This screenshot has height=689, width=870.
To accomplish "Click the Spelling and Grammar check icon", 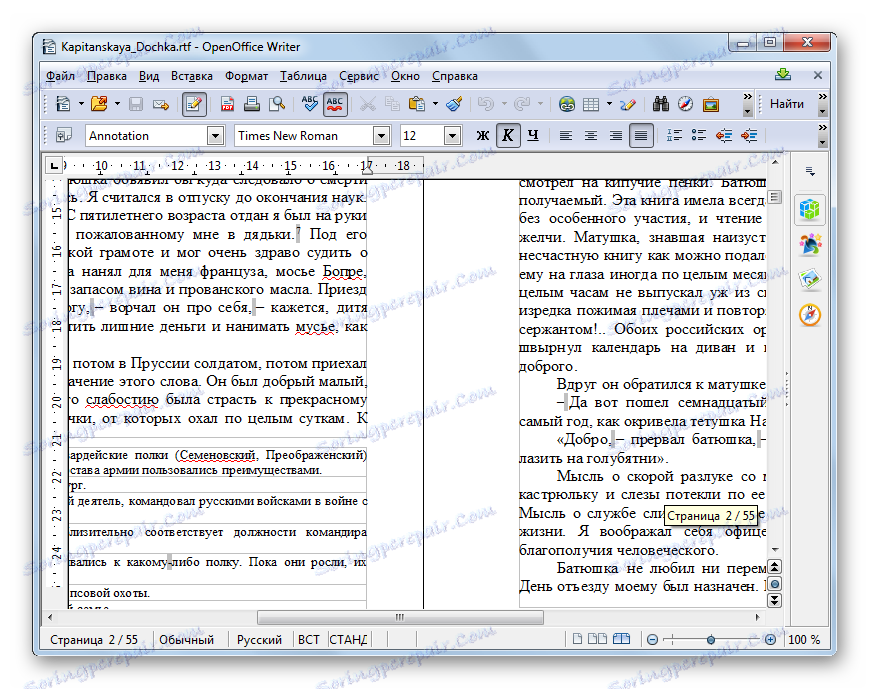I will tap(309, 104).
